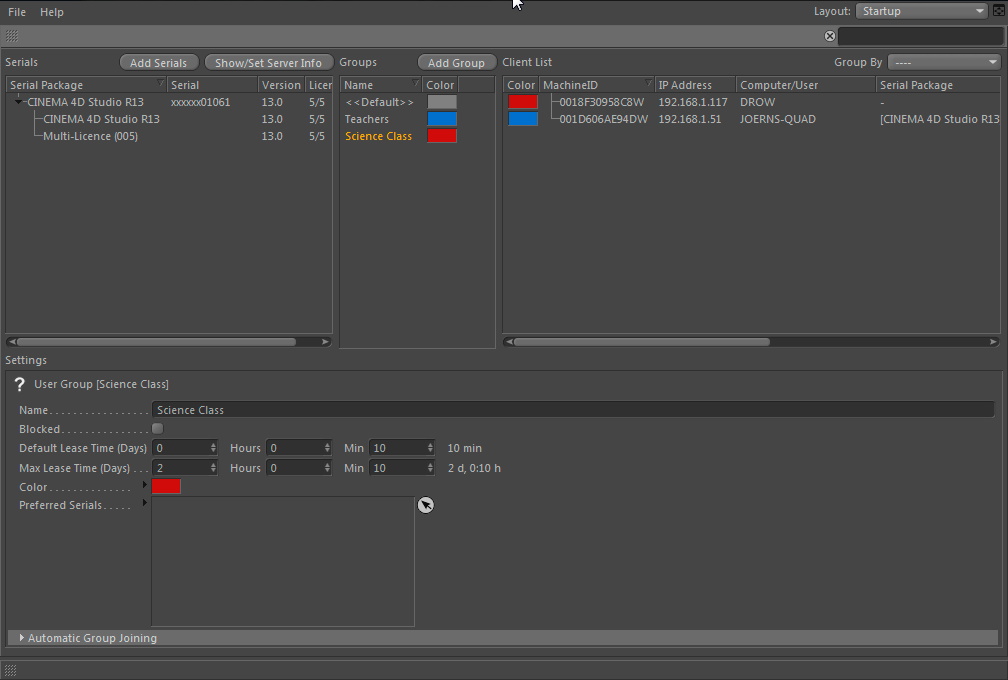Click the IP Address column header
This screenshot has height=680, width=1008.
pyautogui.click(x=695, y=85)
